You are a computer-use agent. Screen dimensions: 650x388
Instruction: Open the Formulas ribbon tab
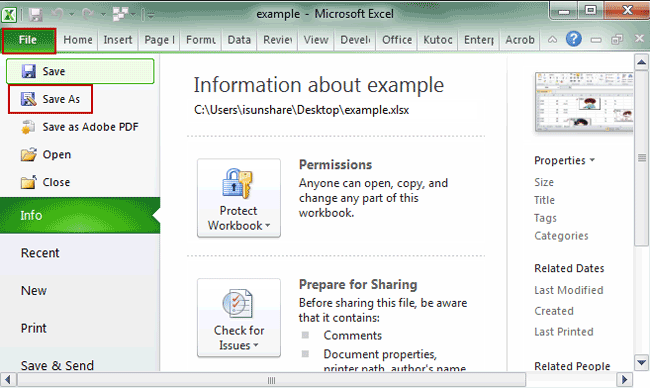pyautogui.click(x=201, y=40)
